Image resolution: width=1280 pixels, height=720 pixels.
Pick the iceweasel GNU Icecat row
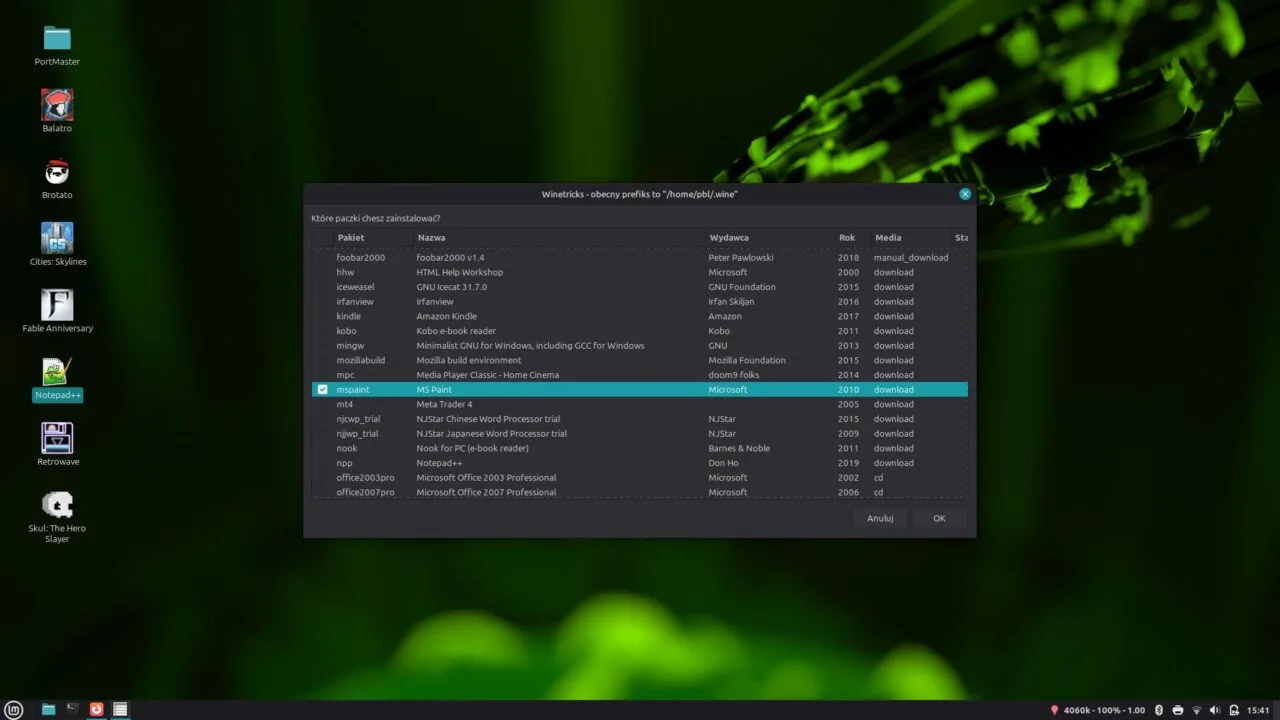(640, 287)
